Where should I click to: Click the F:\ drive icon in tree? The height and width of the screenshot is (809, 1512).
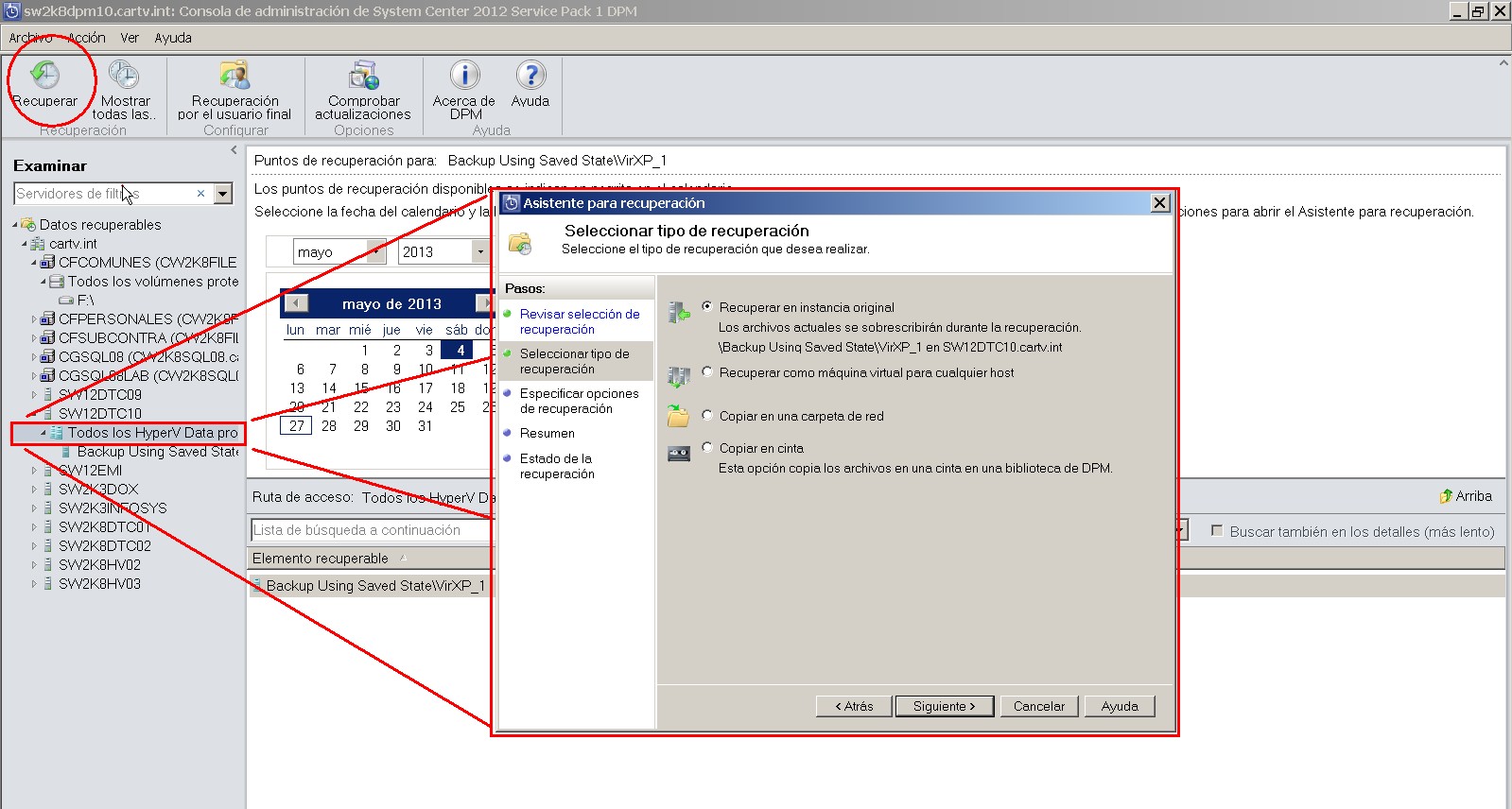tap(66, 301)
